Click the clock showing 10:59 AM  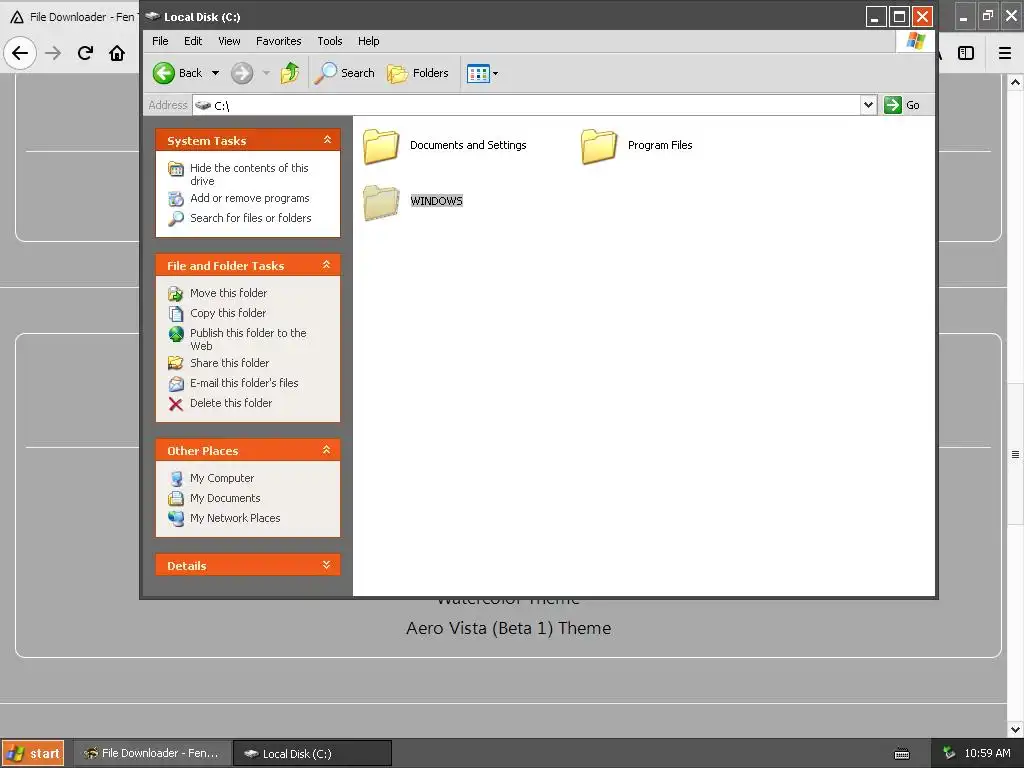(987, 753)
